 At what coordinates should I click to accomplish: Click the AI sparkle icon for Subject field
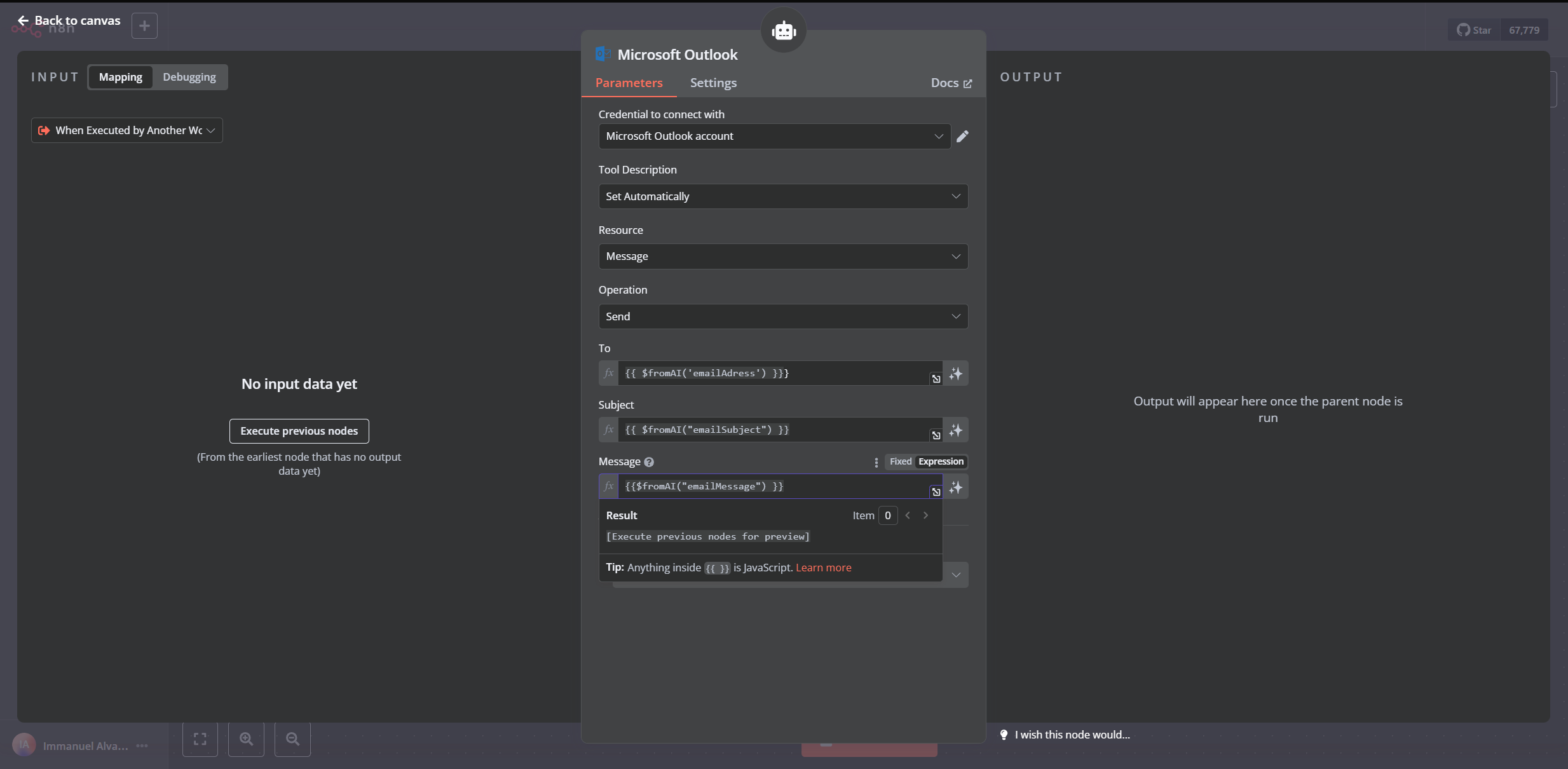955,430
